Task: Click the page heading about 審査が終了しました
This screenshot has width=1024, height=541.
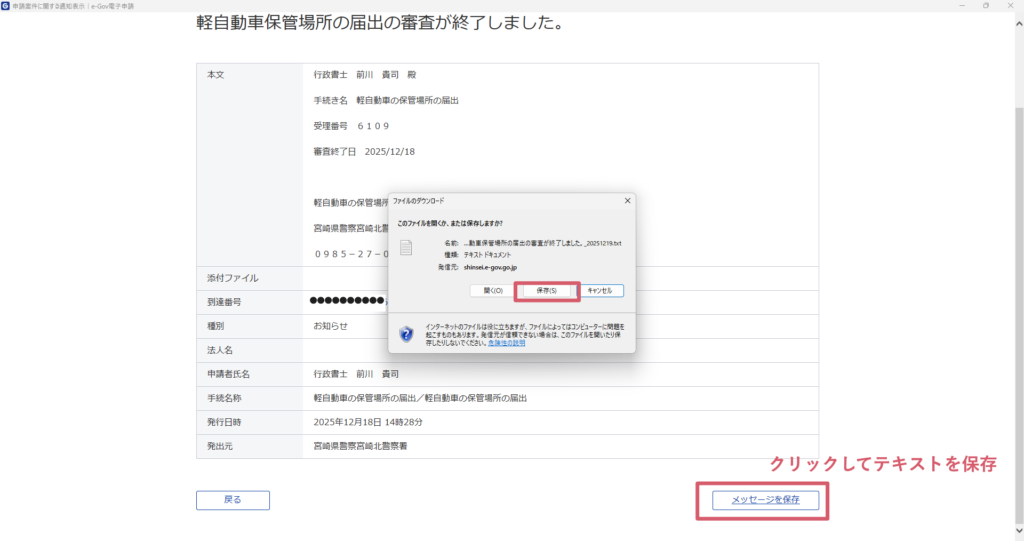Action: [380, 22]
